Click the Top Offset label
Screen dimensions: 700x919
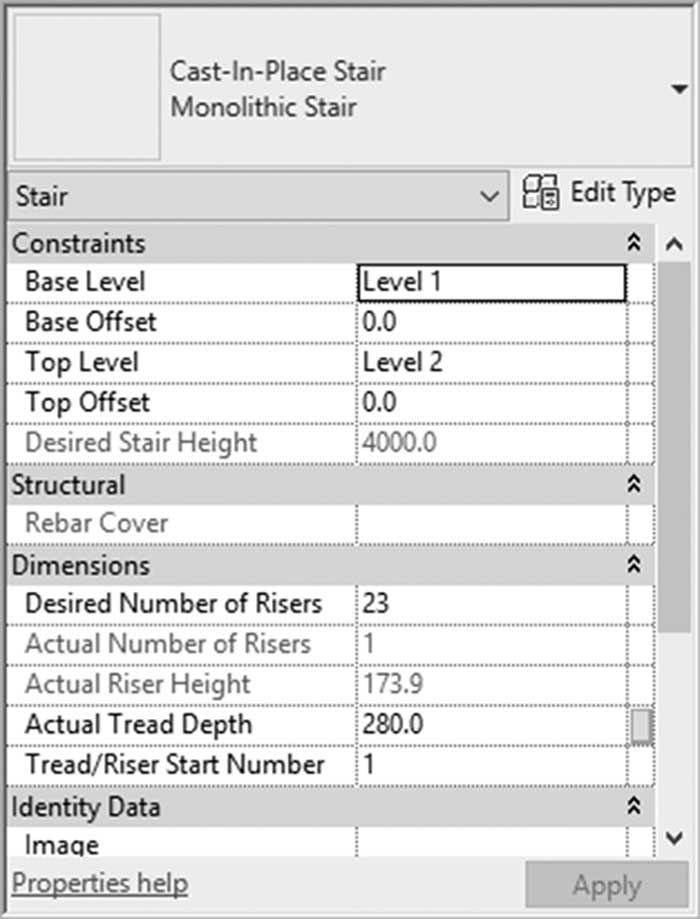point(87,403)
